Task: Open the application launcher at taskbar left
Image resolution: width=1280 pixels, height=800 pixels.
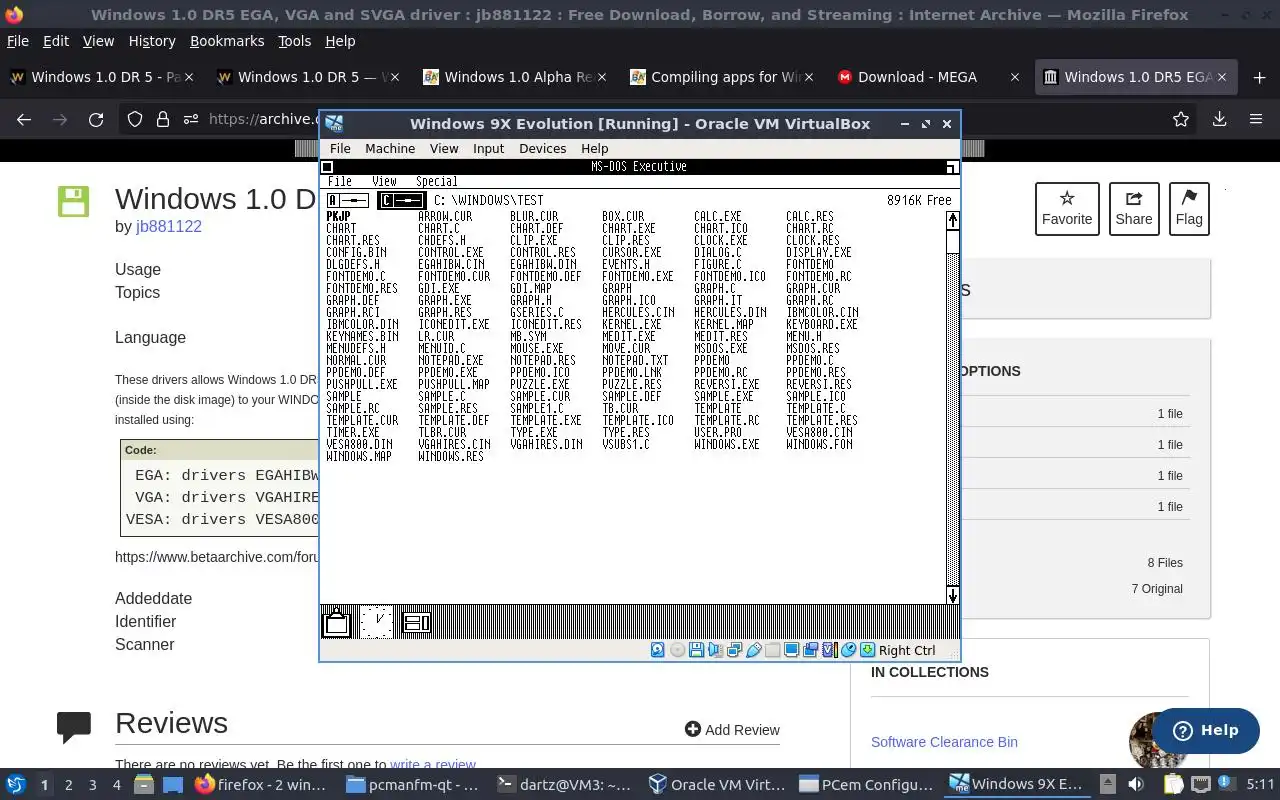Action: coord(16,784)
